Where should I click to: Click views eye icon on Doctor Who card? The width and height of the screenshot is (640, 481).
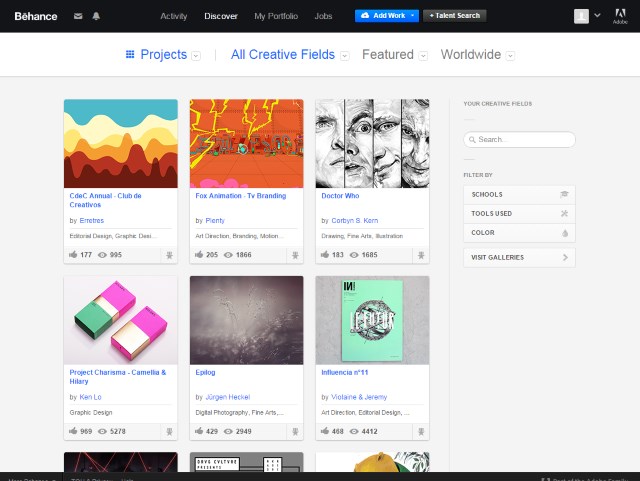[354, 255]
